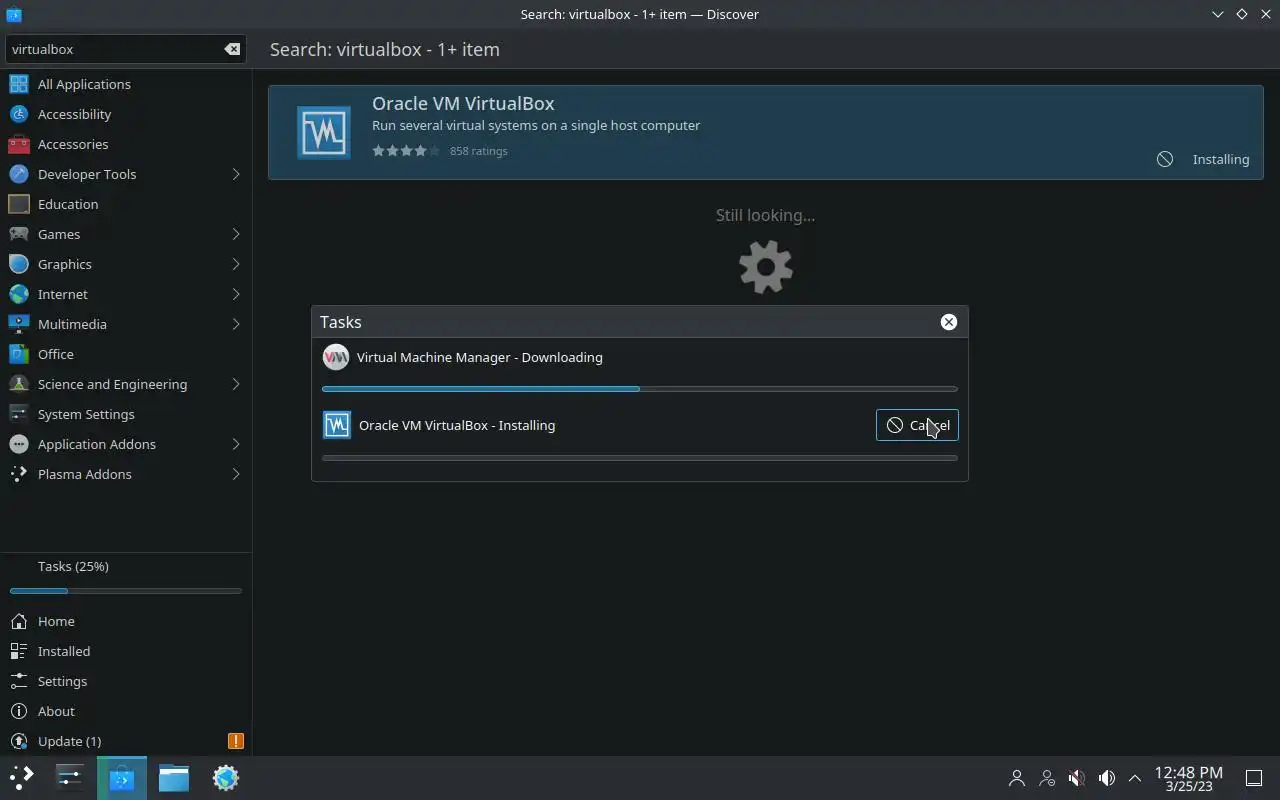Click the Oracle VM VirtualBox result icon
This screenshot has height=800, width=1280.
pos(324,132)
